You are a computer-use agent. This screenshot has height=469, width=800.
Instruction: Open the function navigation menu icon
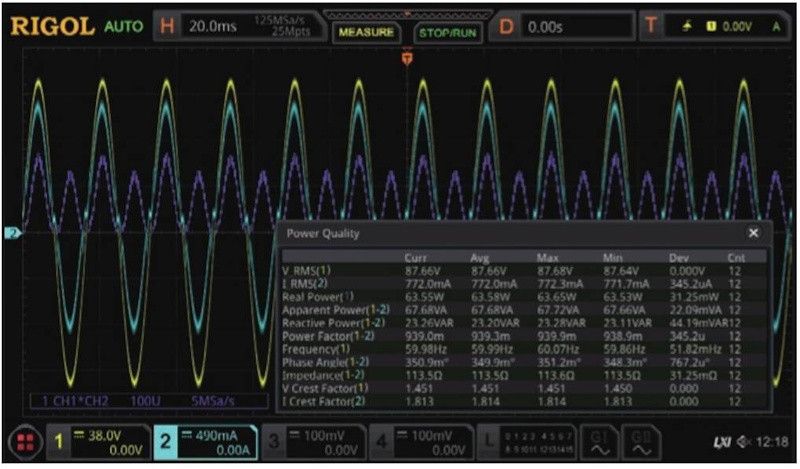click(27, 441)
